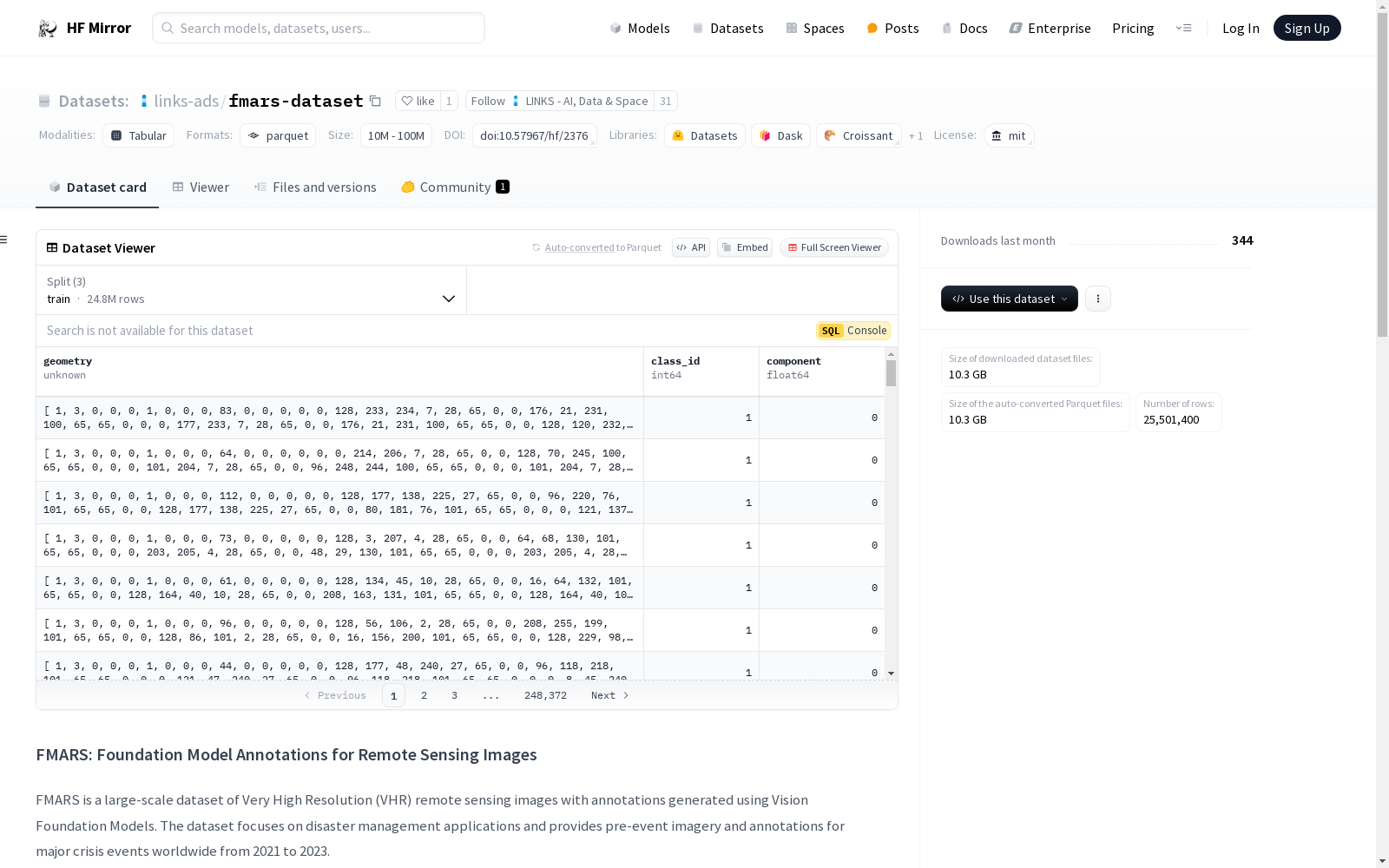Open the three-dot more options button
The width and height of the screenshot is (1389, 868).
(x=1098, y=299)
